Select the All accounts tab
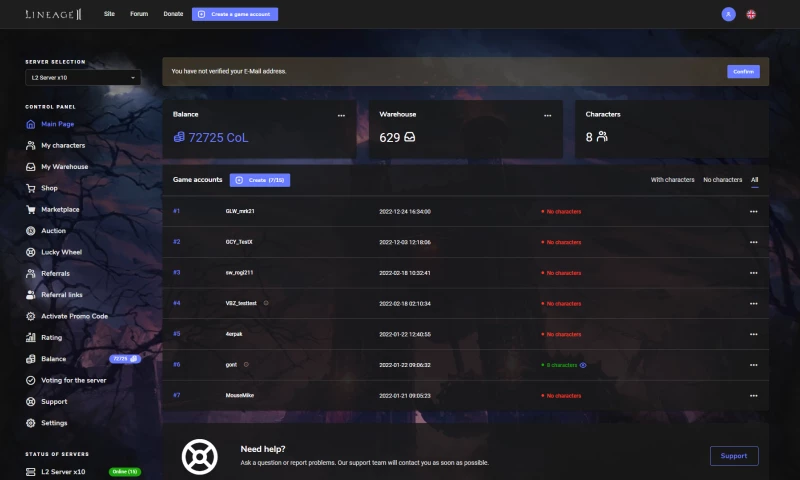 coord(755,180)
